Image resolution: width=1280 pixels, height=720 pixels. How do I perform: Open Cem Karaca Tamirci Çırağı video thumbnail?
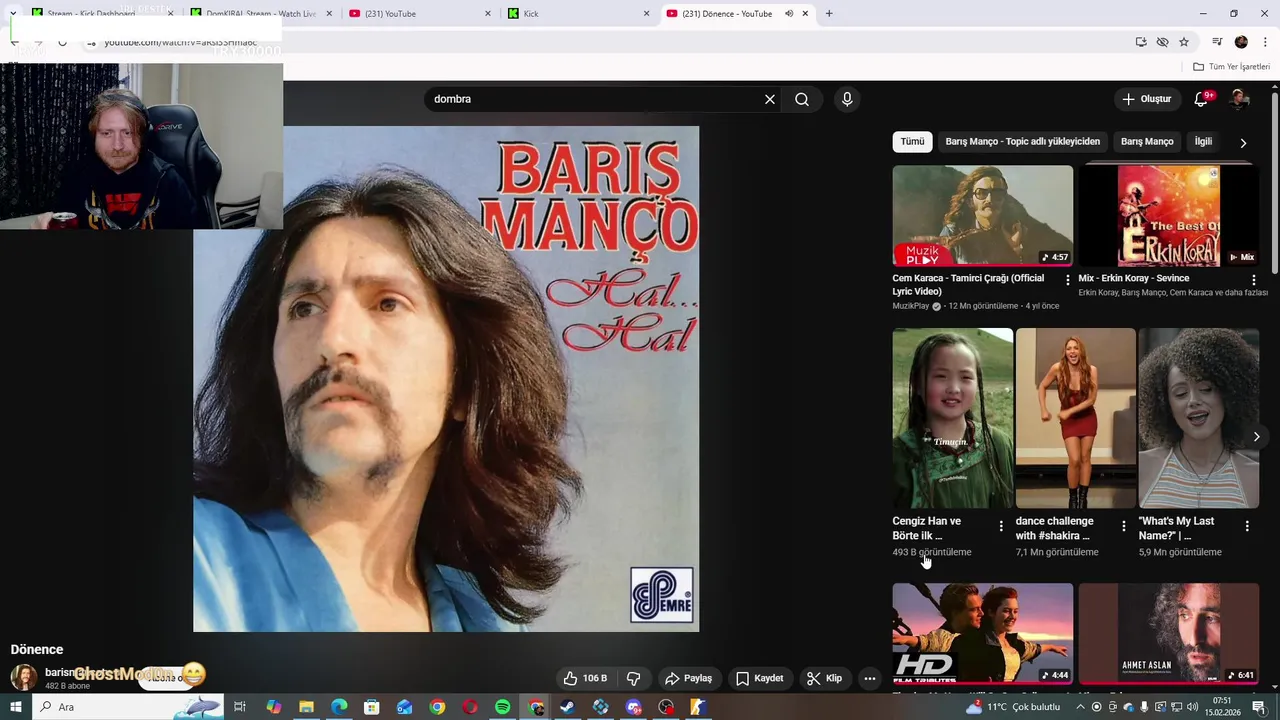click(x=983, y=216)
